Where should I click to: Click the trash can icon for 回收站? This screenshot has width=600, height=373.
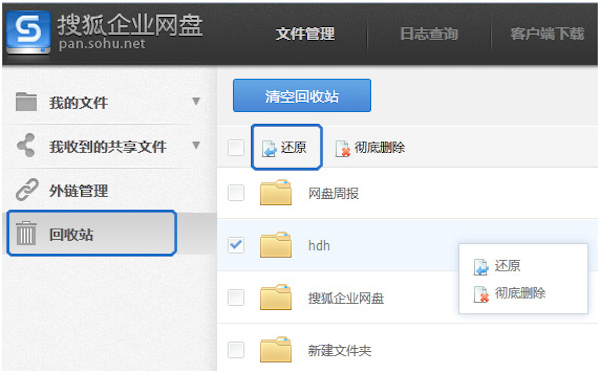pos(26,233)
